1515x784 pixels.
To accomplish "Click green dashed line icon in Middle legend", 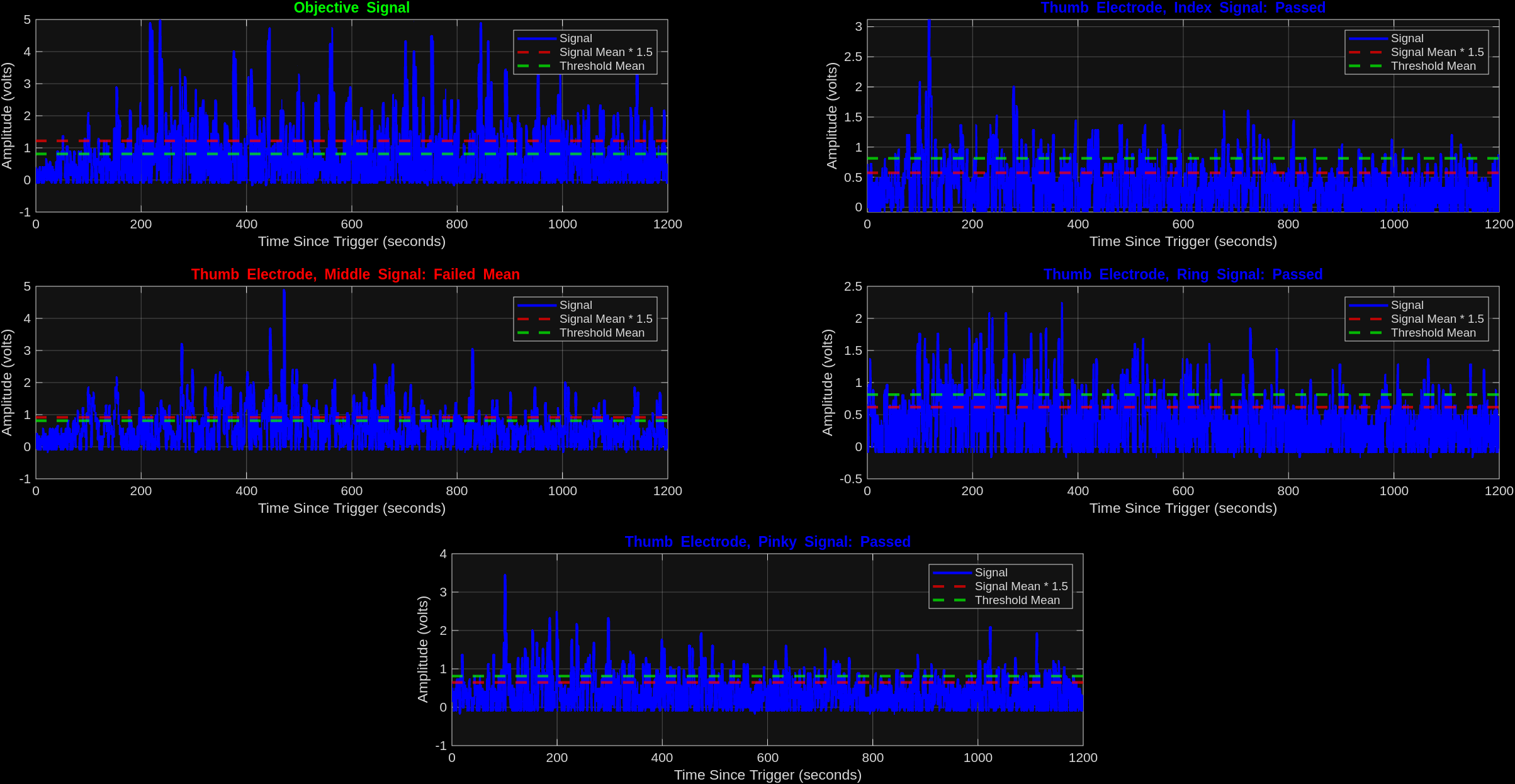I will 536,333.
